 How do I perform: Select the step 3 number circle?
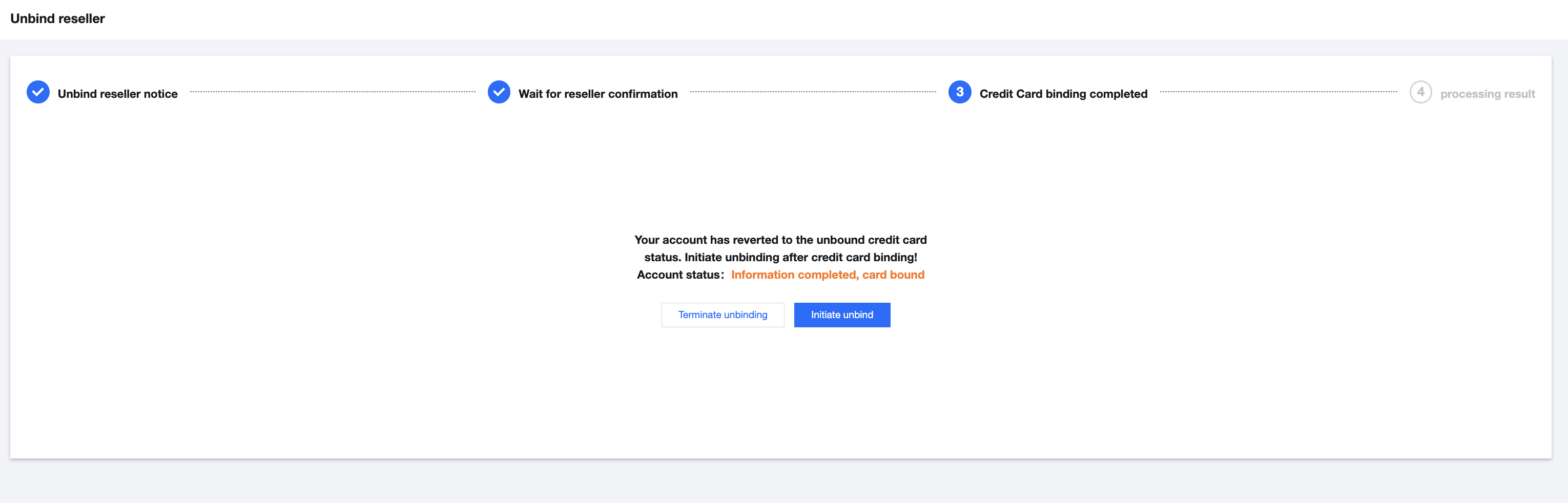(959, 92)
